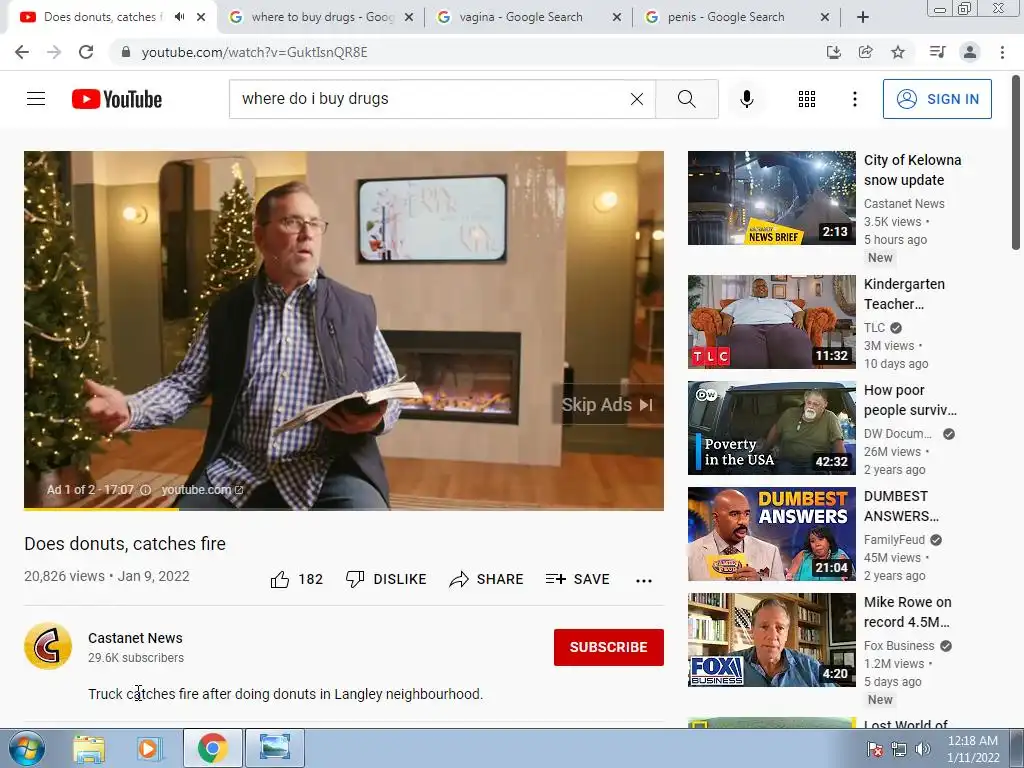Clear the YouTube search box text

click(x=637, y=99)
